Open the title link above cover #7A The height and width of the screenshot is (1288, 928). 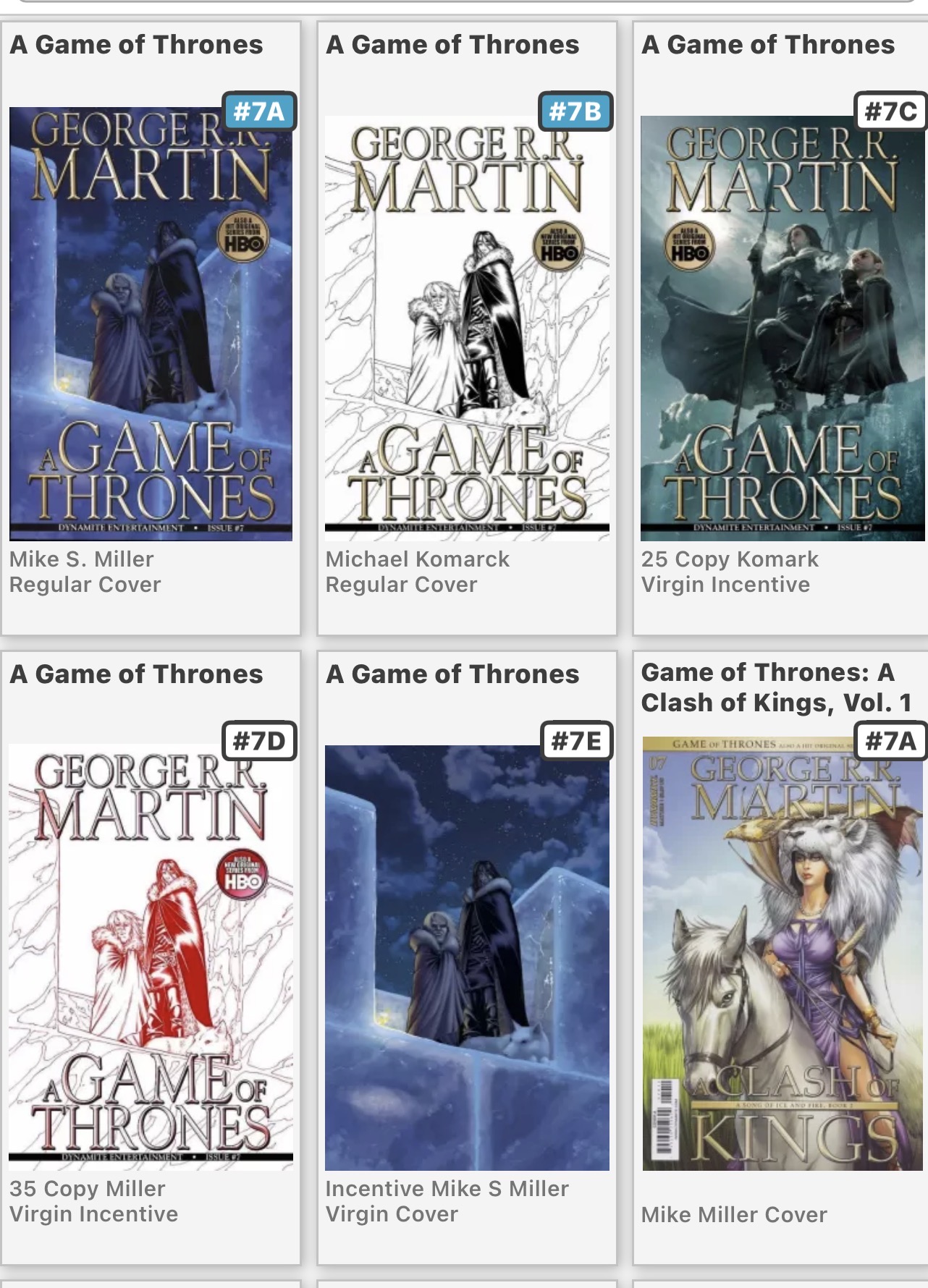pos(136,45)
